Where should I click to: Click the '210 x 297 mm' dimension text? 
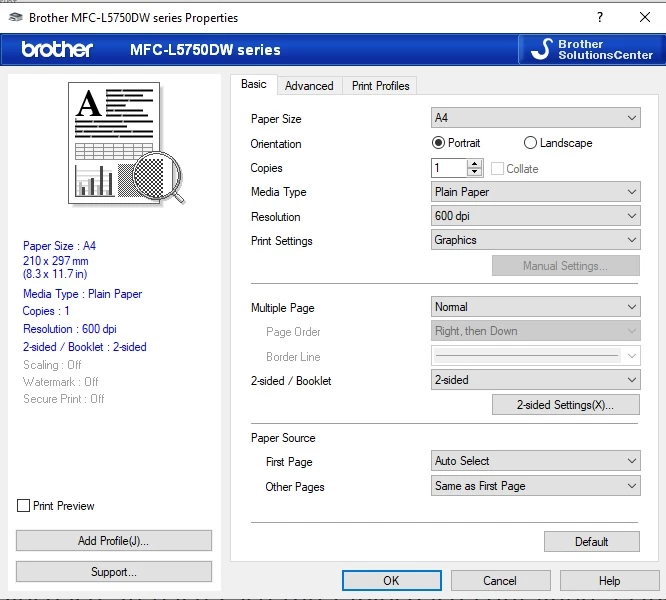point(56,261)
